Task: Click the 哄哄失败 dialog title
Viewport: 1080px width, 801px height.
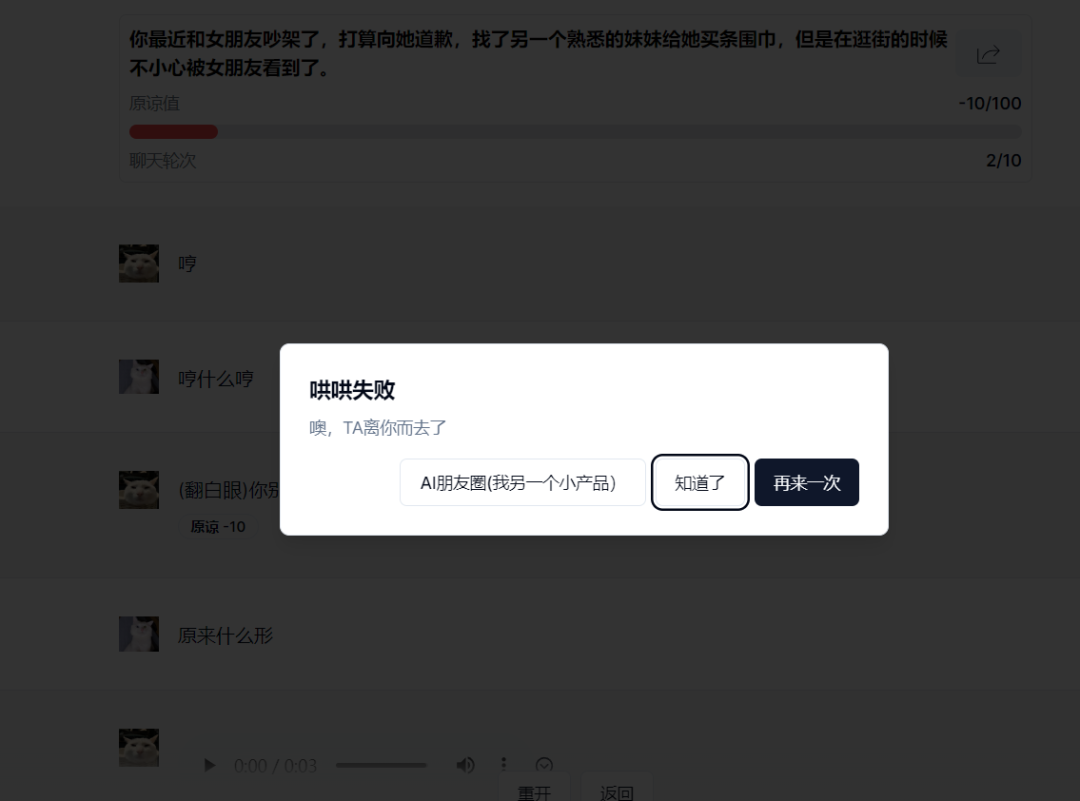Action: click(x=352, y=390)
